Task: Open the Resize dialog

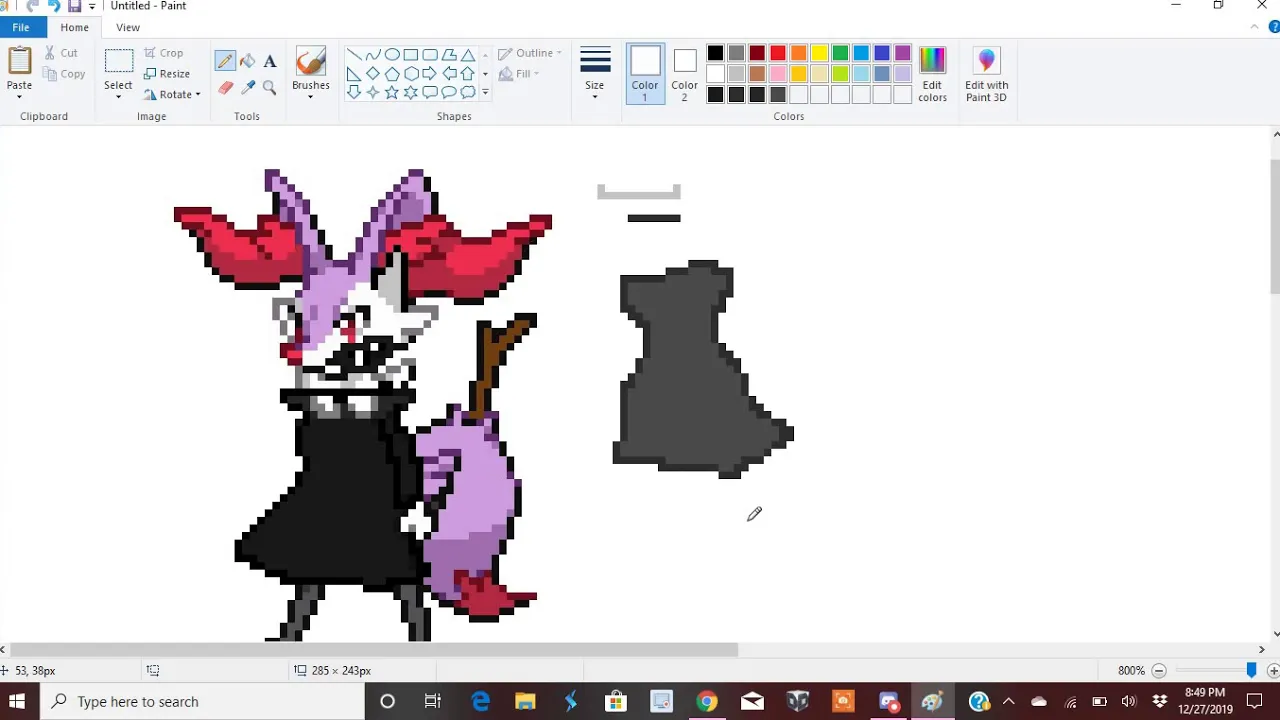Action: pos(166,74)
